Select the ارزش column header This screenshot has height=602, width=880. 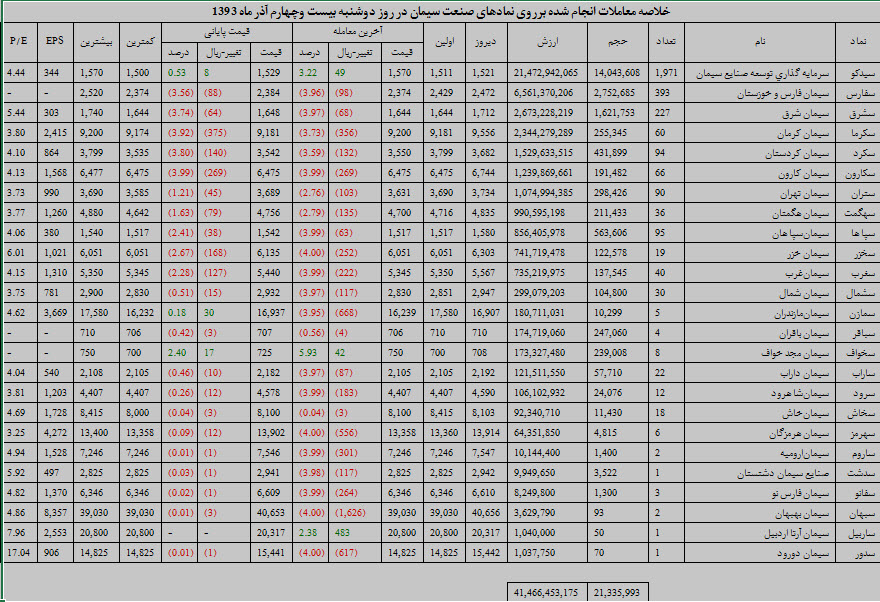coord(548,42)
